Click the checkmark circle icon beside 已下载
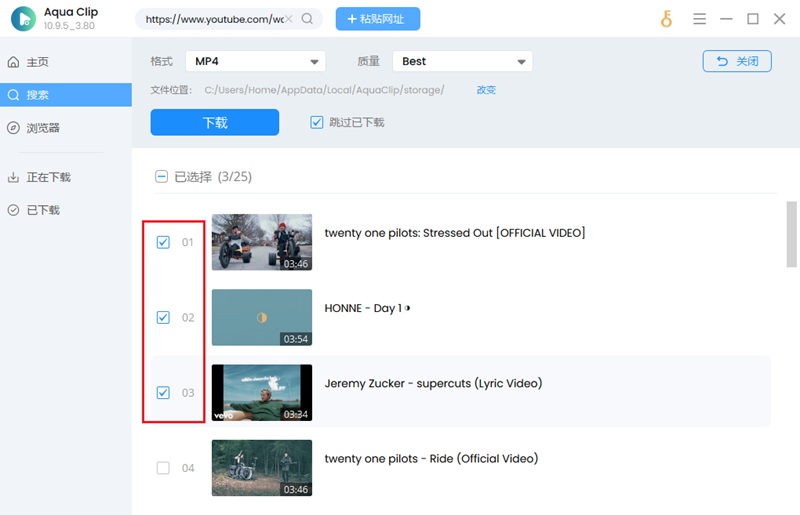The width and height of the screenshot is (800, 515). (13, 210)
